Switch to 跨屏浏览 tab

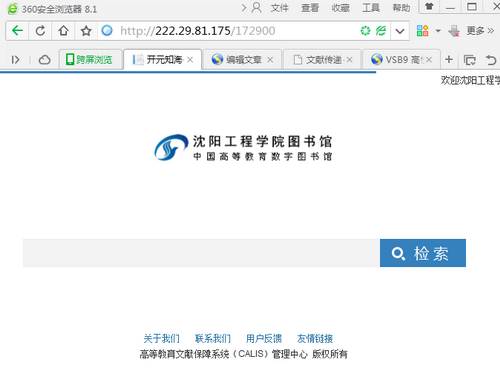[x=91, y=60]
